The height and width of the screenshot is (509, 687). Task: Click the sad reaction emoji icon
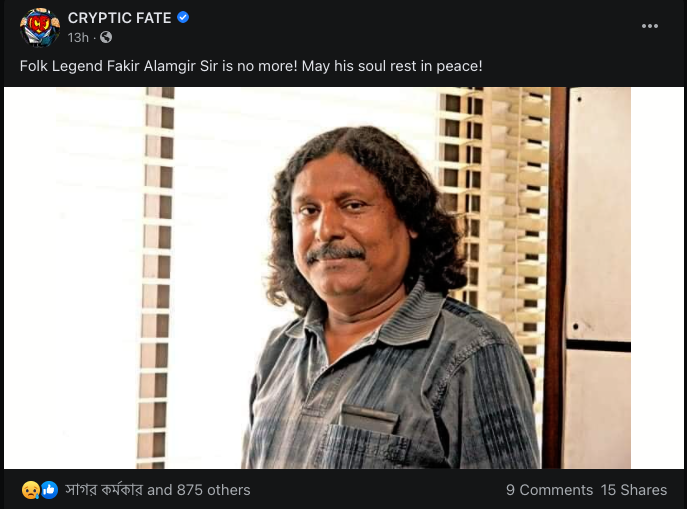31,490
